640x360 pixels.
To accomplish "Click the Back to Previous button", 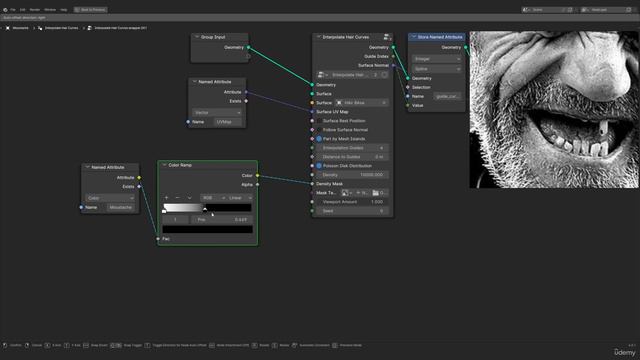I will pyautogui.click(x=90, y=10).
